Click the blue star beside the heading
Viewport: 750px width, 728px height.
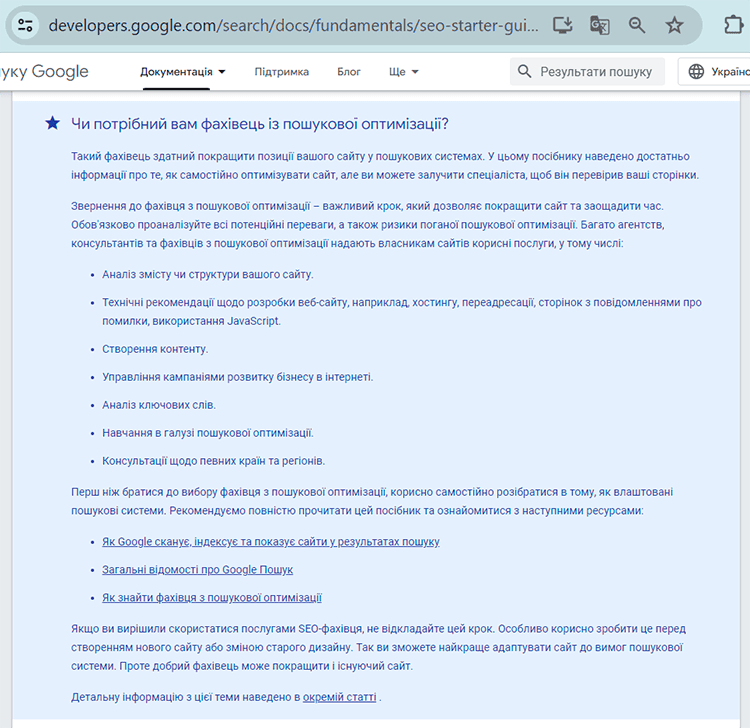(x=53, y=123)
